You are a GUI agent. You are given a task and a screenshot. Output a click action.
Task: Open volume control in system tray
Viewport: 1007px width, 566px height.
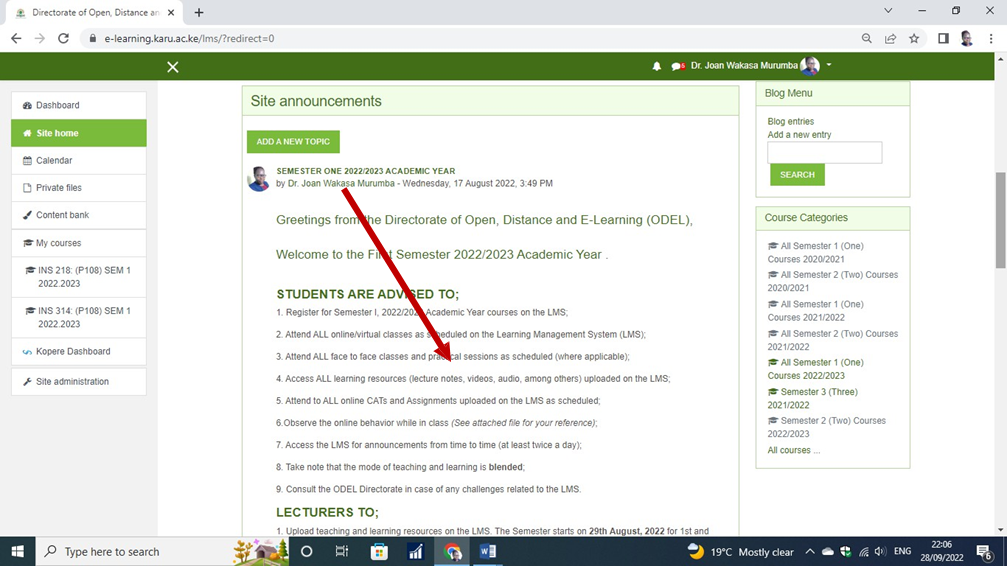click(880, 551)
